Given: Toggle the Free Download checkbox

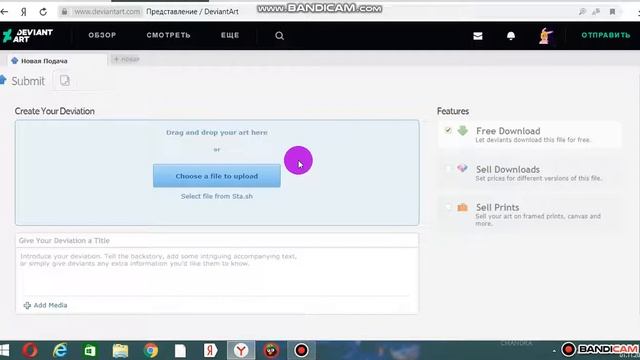Looking at the screenshot, I should (x=448, y=130).
